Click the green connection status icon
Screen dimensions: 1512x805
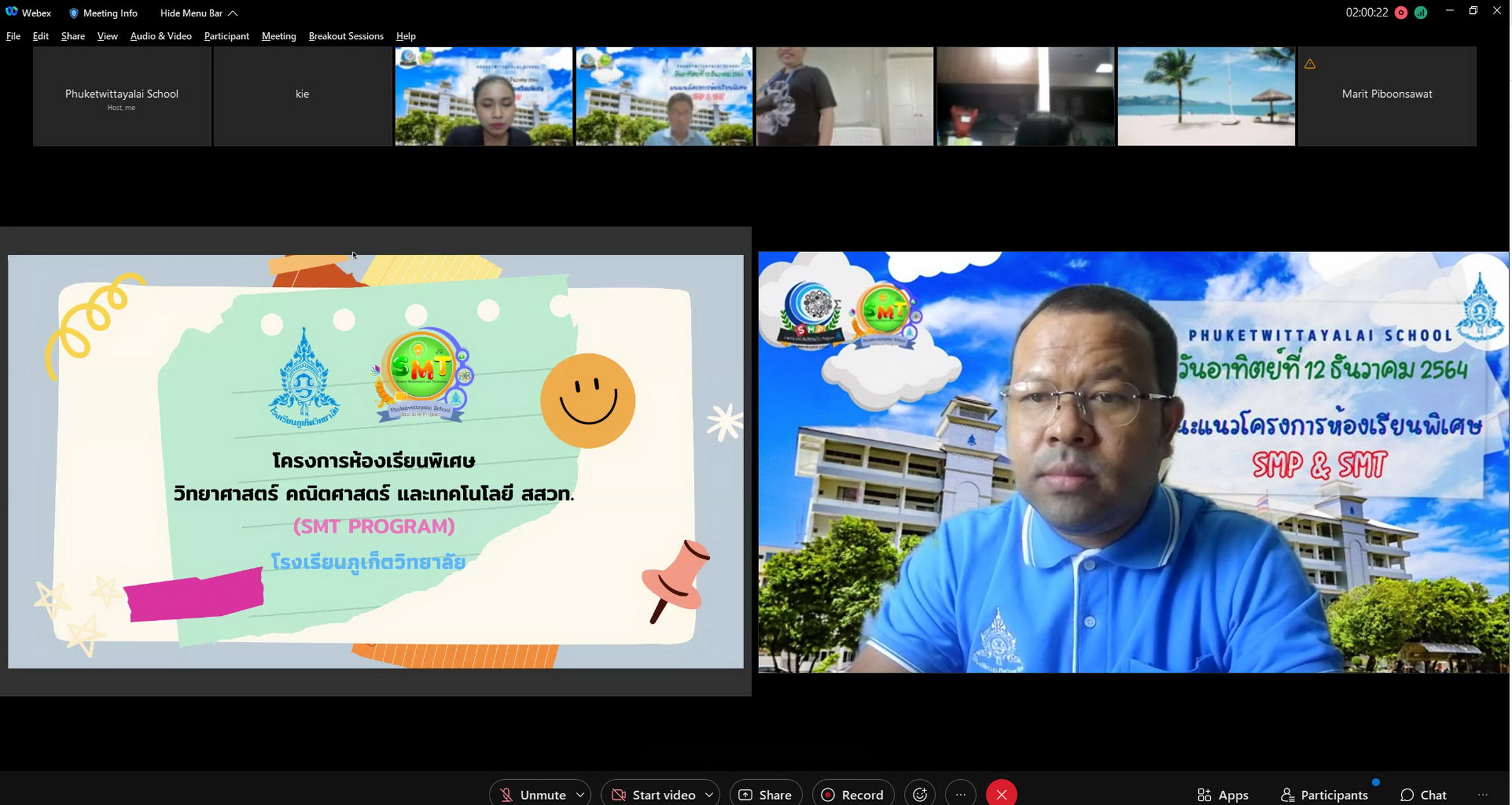point(1421,13)
